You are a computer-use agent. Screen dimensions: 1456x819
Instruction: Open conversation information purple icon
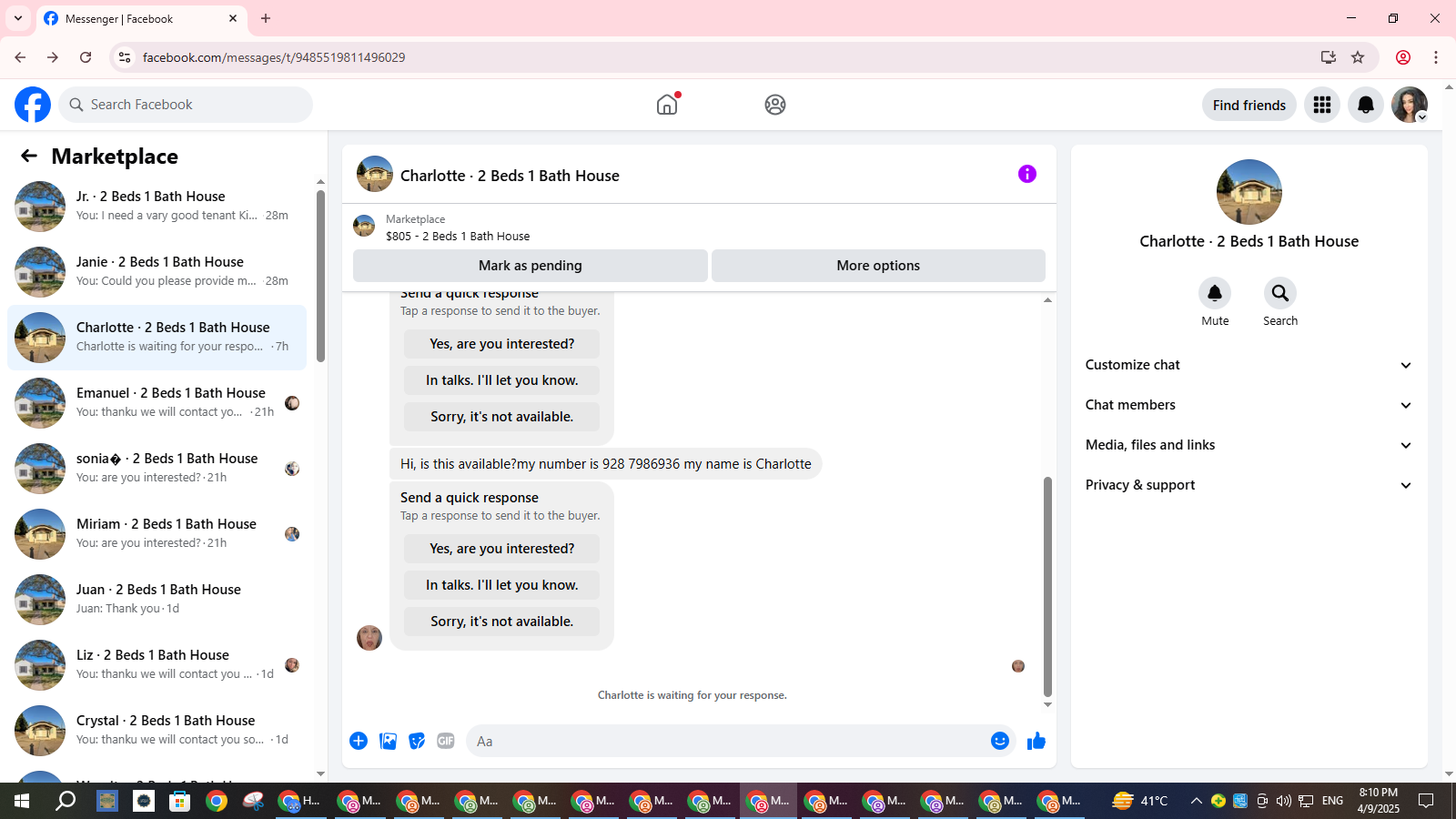point(1027,174)
